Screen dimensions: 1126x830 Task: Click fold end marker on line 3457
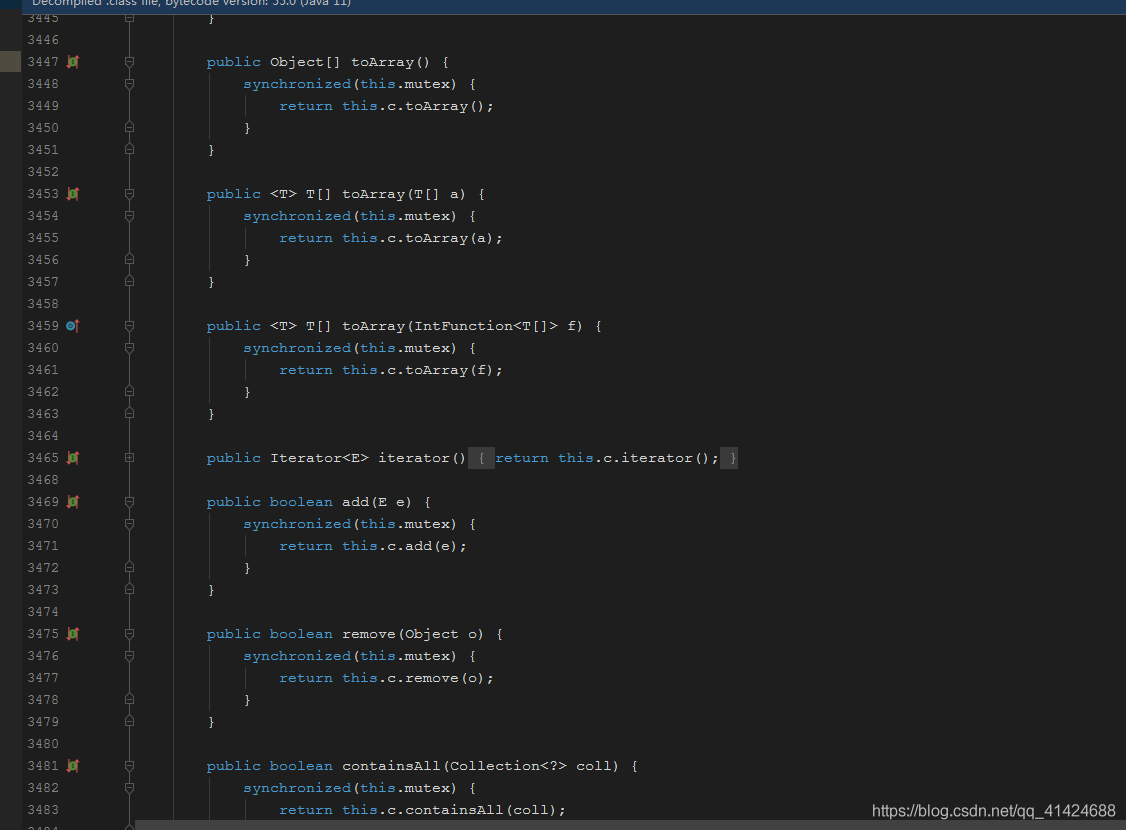point(129,281)
